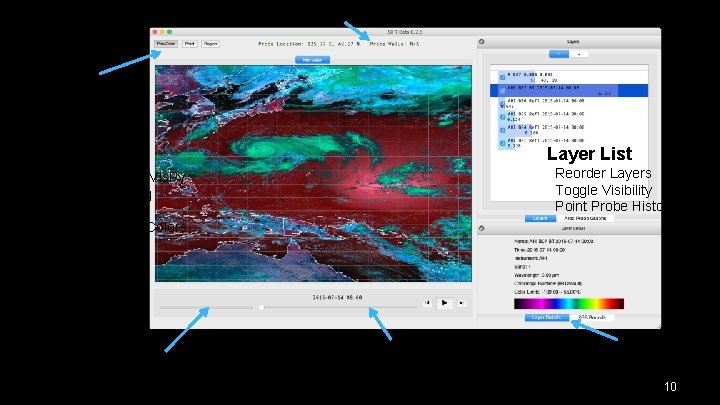Click the Layer Details panel float/detach icon
This screenshot has width=720, height=405.
point(482,228)
